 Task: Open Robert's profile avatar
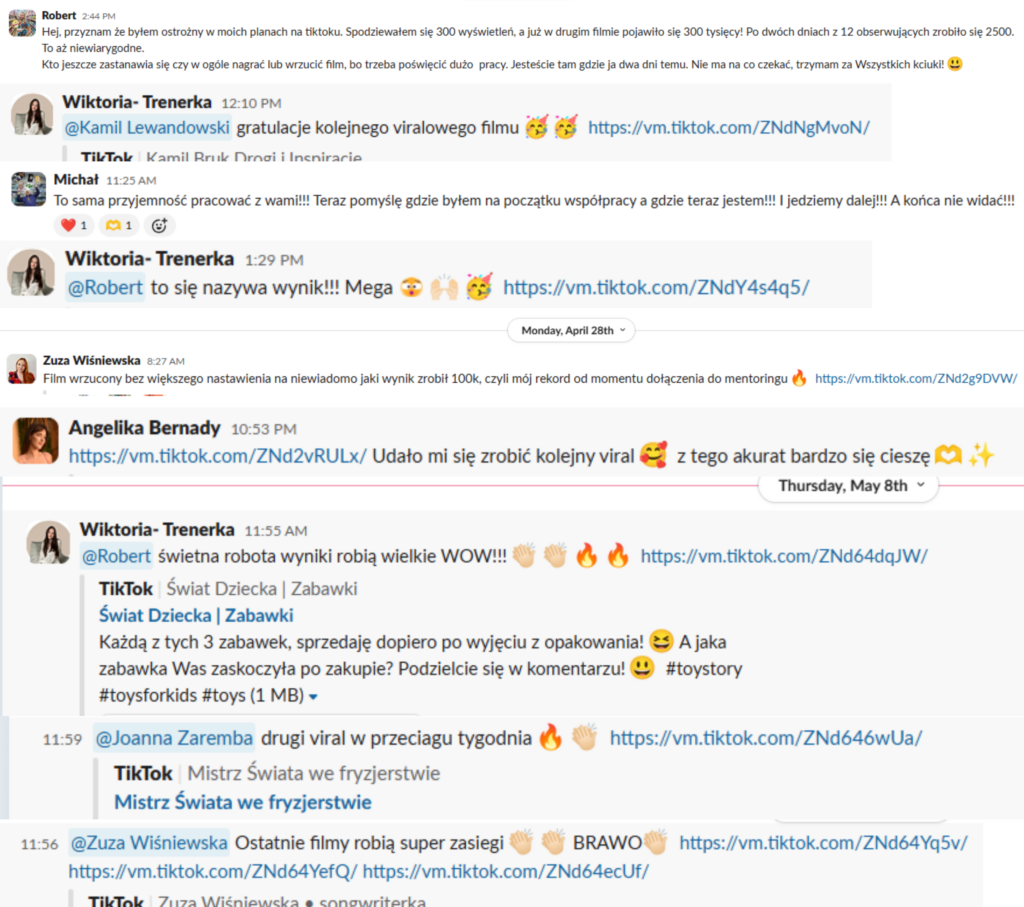[22, 24]
